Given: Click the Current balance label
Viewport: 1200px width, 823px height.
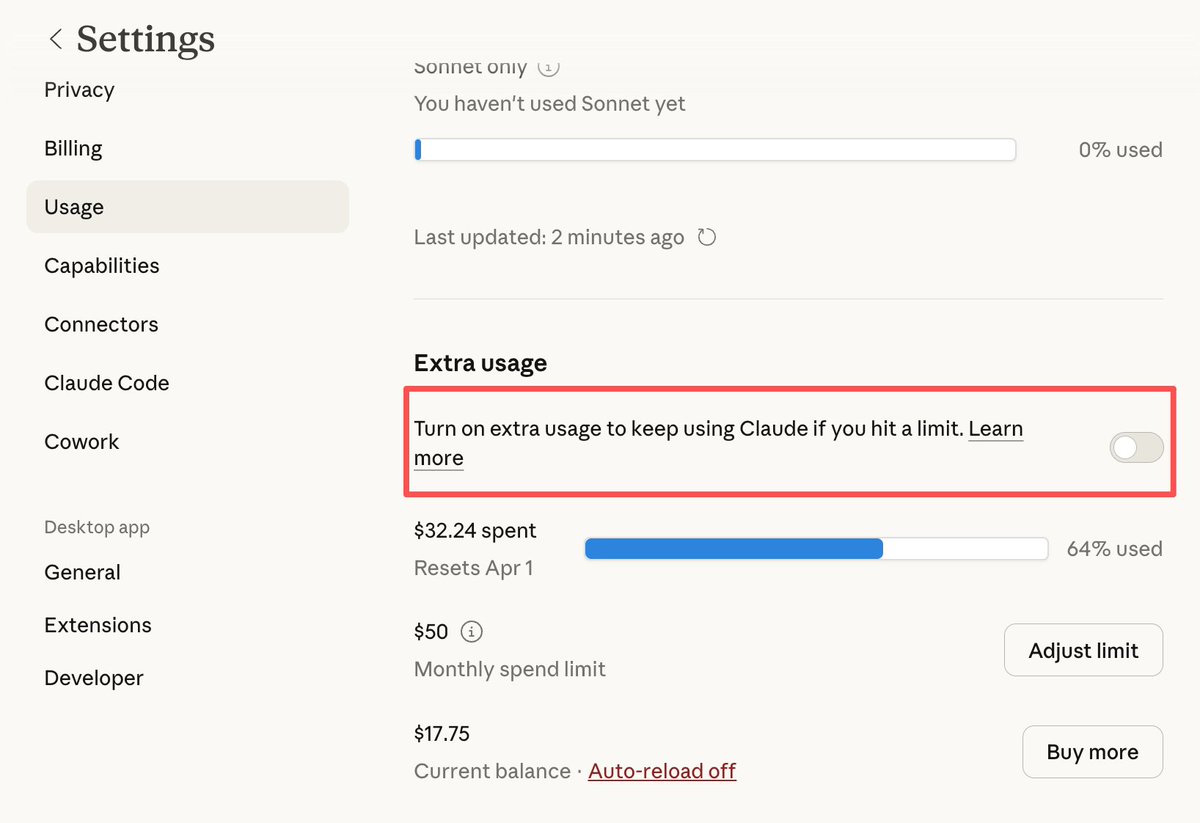Looking at the screenshot, I should tap(491, 771).
